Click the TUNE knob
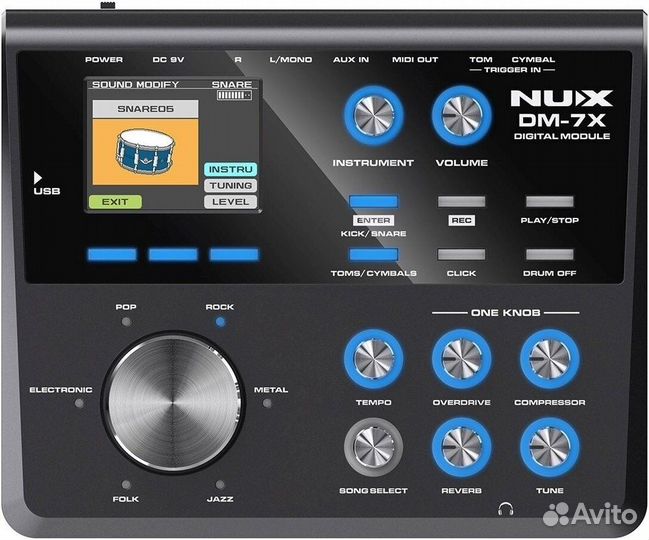The image size is (649, 540). pyautogui.click(x=550, y=447)
